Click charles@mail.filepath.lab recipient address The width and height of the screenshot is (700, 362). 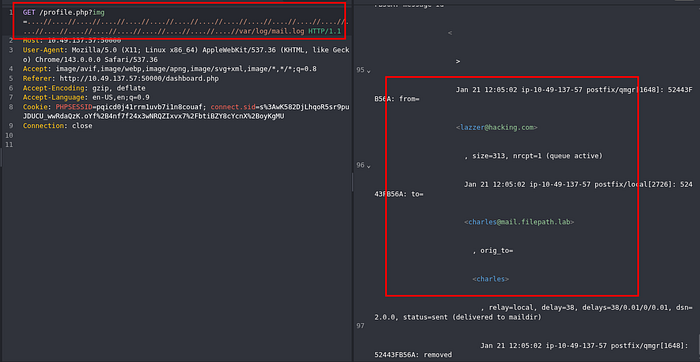[519, 222]
